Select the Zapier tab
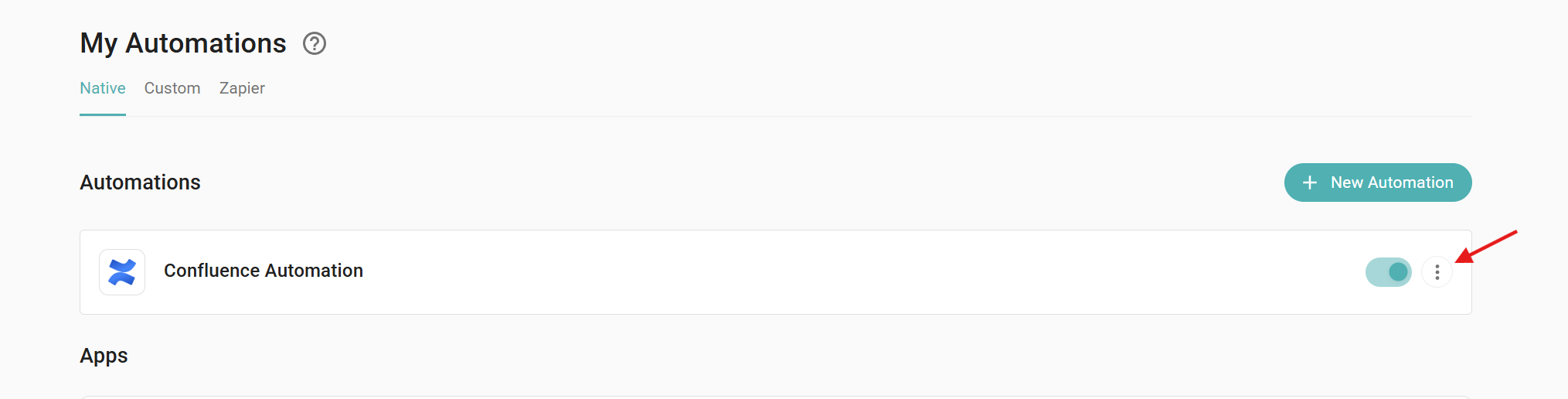 [x=242, y=88]
